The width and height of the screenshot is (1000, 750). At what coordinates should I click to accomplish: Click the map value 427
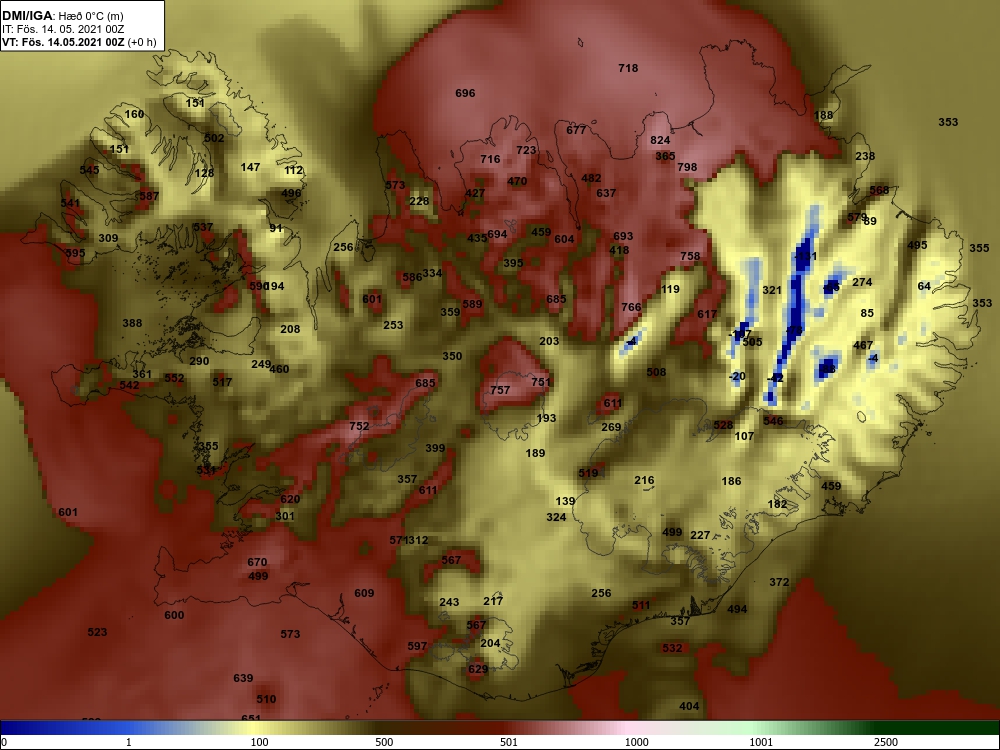[x=474, y=193]
